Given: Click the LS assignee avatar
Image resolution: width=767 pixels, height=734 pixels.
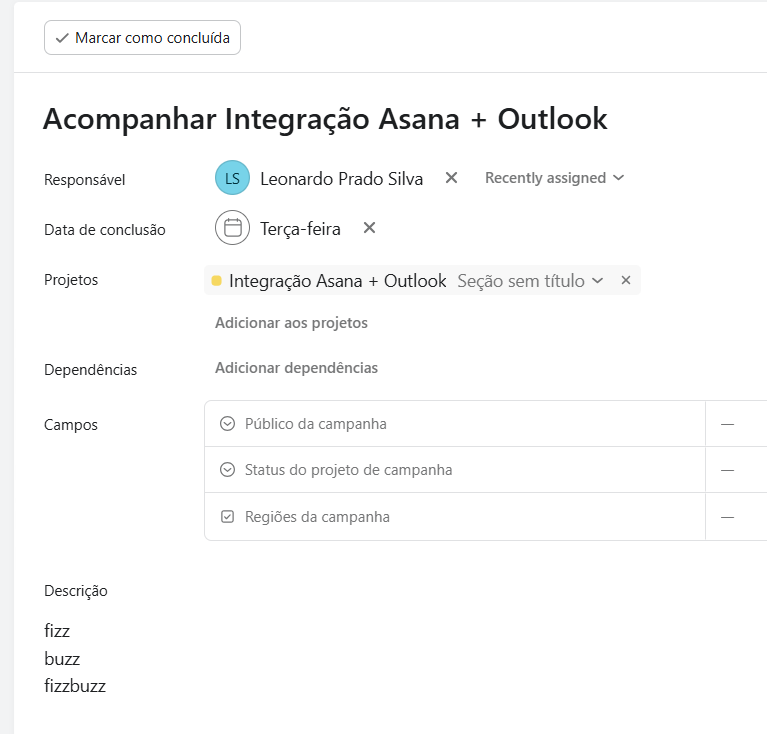Looking at the screenshot, I should [x=232, y=178].
